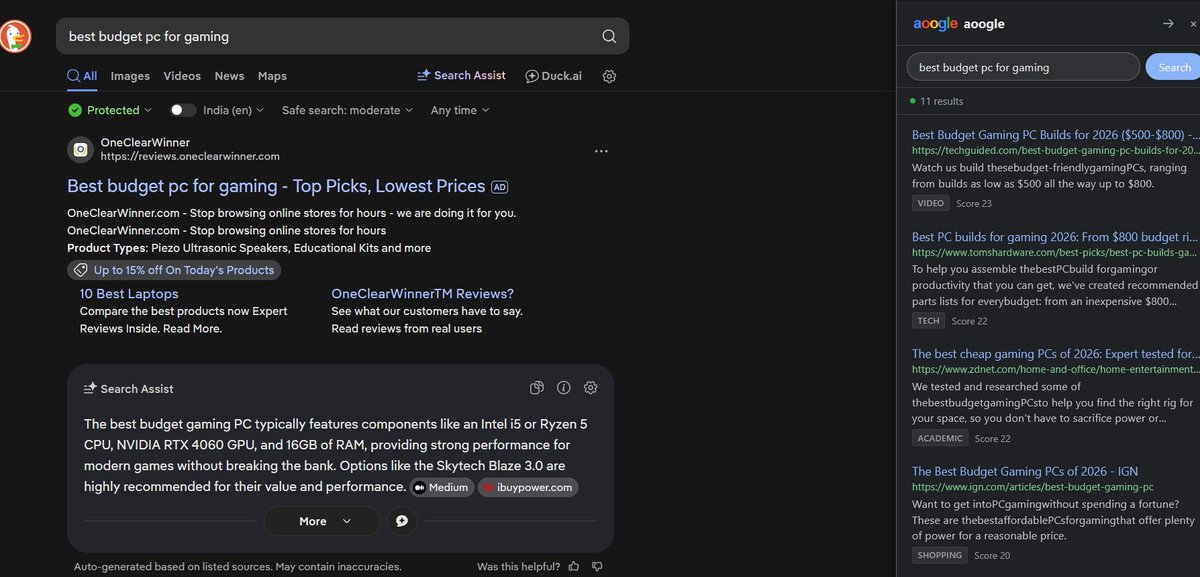This screenshot has height=577, width=1200.
Task: Open the Best budget pc for gaming ad link
Action: [276, 186]
